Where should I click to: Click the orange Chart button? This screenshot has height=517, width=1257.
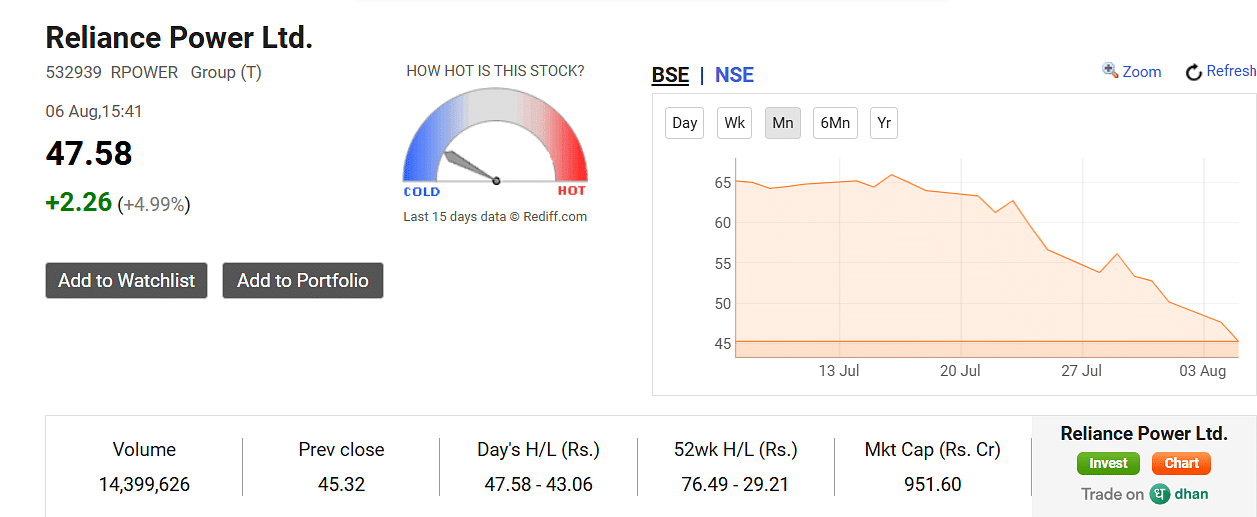[1181, 463]
